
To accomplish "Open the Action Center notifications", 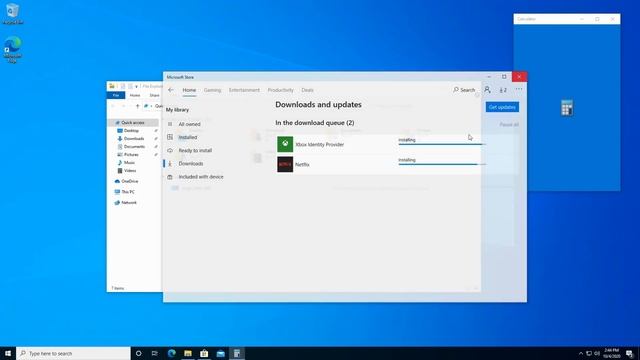I will [630, 353].
